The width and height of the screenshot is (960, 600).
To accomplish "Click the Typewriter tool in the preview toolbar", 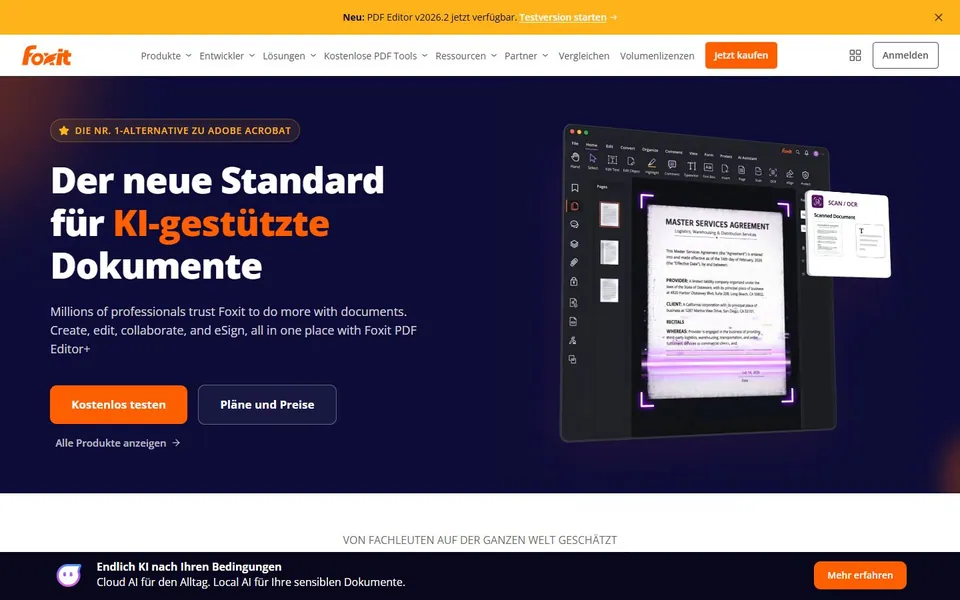I will tap(691, 170).
